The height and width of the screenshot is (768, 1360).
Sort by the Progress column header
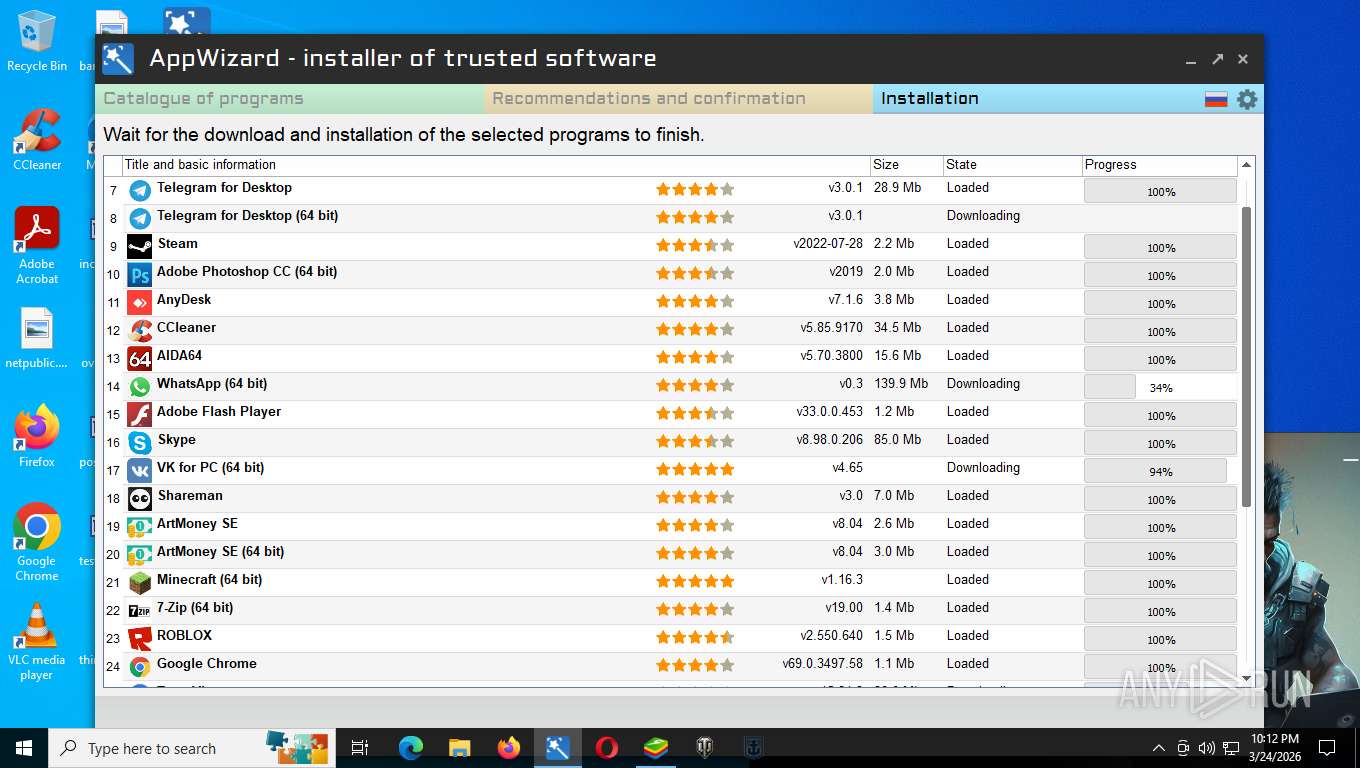coord(1160,165)
